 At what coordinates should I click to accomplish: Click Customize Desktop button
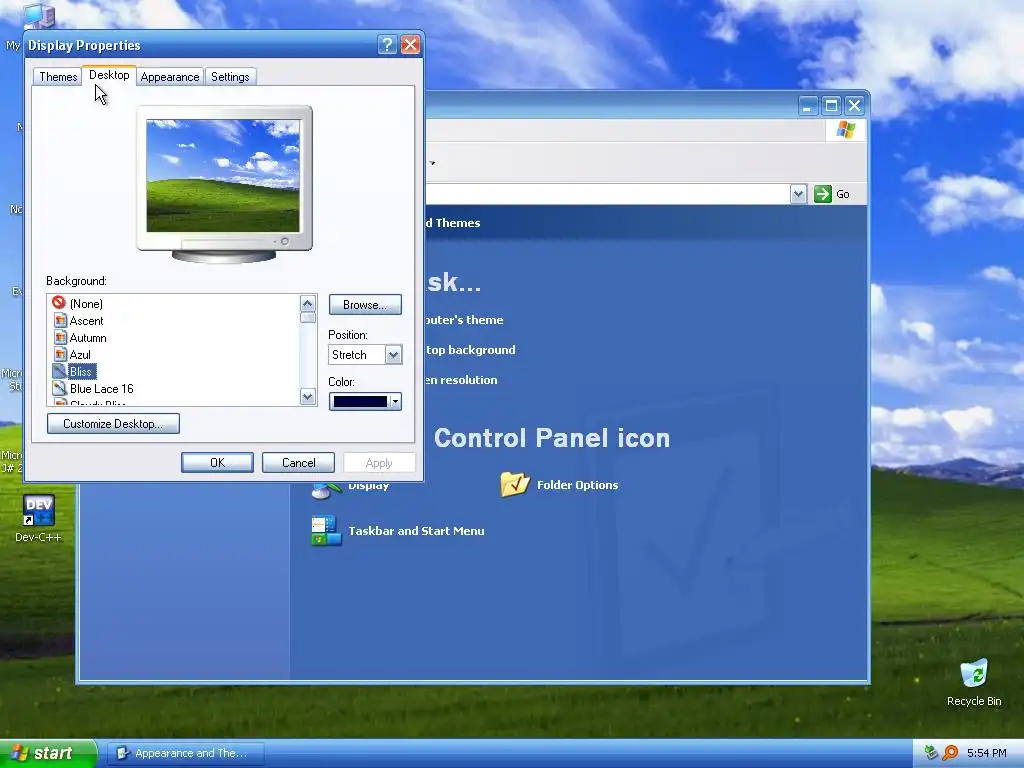(x=113, y=424)
